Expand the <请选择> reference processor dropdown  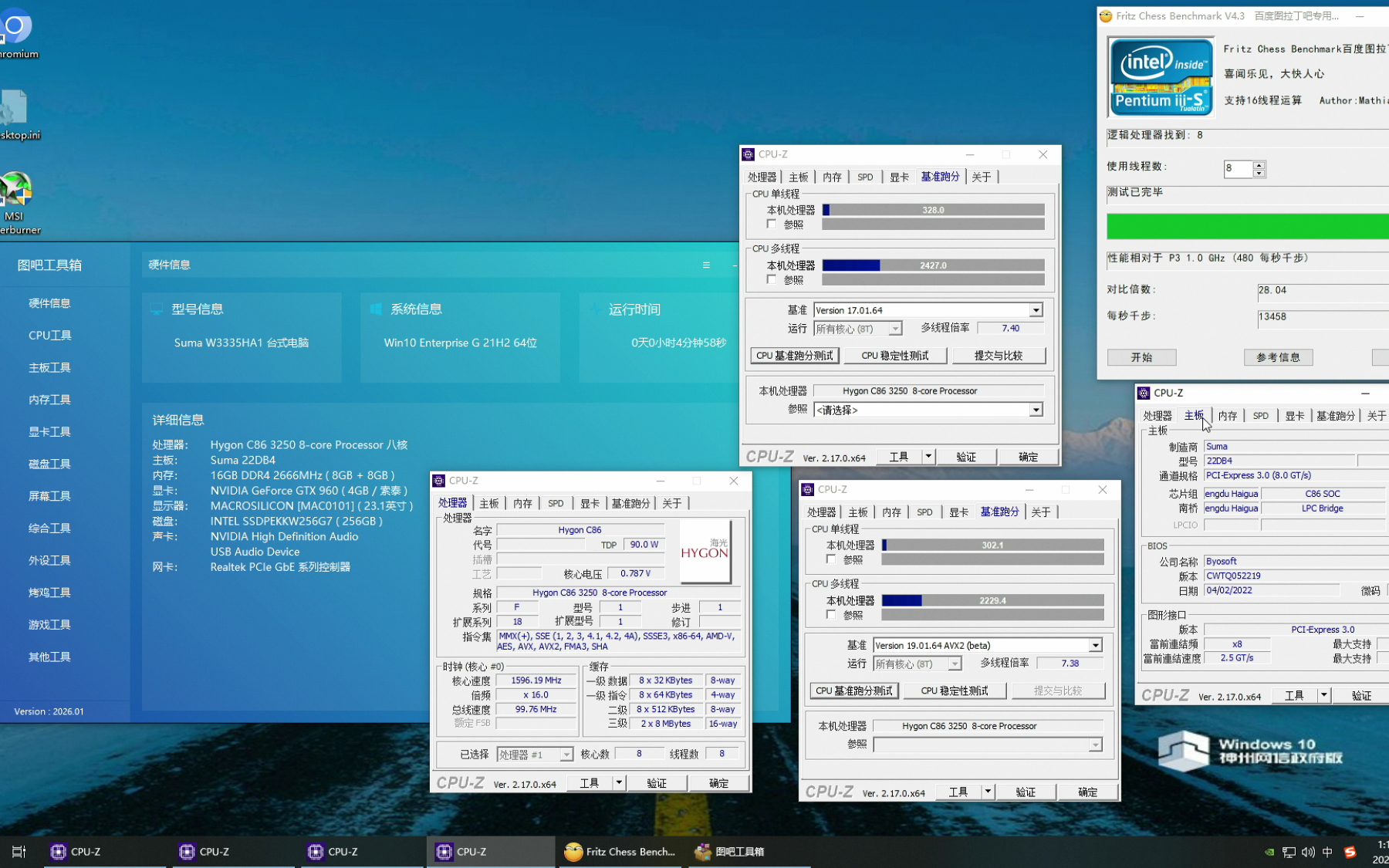(1036, 410)
